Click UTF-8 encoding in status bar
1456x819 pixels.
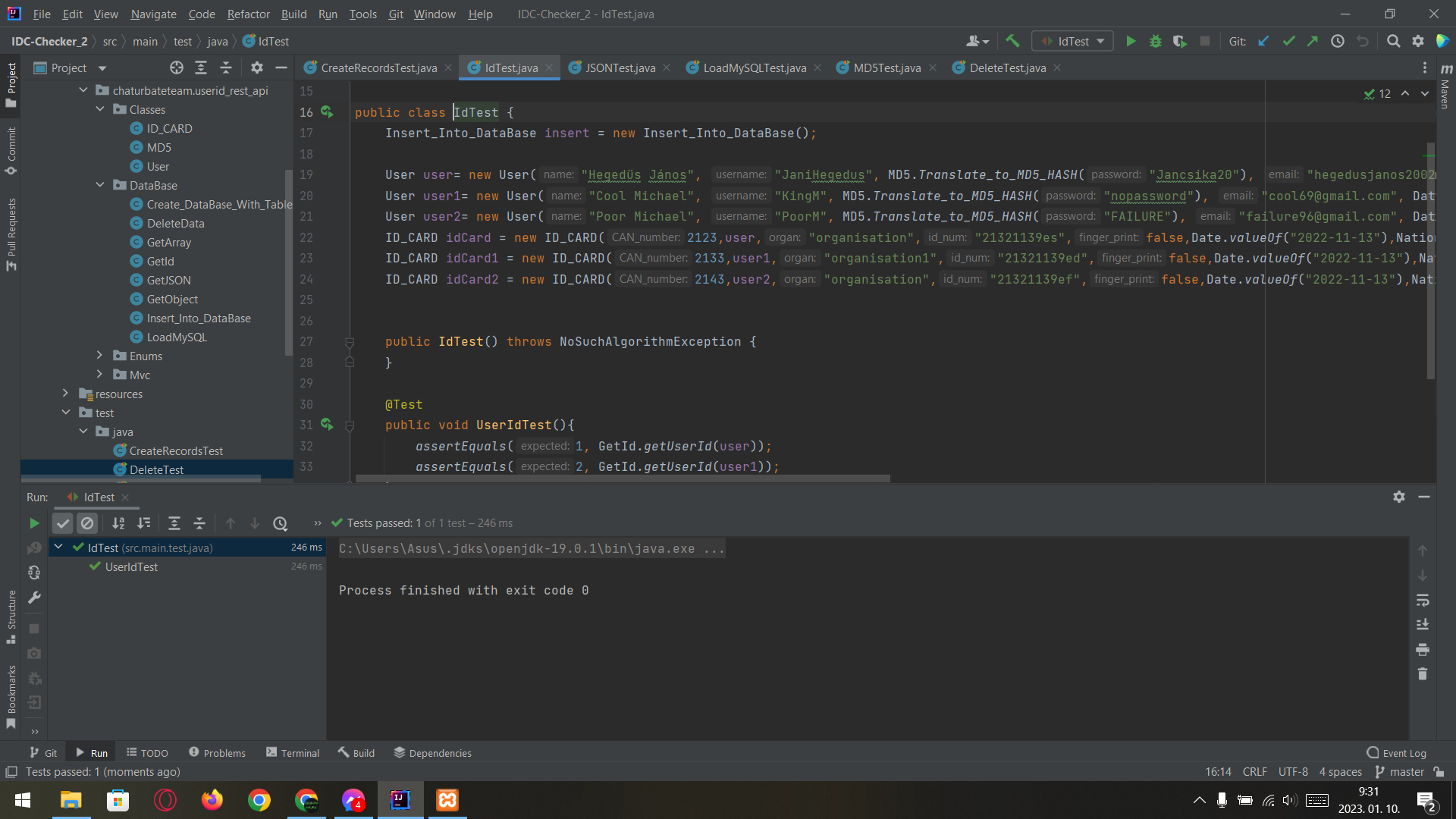pyautogui.click(x=1293, y=772)
